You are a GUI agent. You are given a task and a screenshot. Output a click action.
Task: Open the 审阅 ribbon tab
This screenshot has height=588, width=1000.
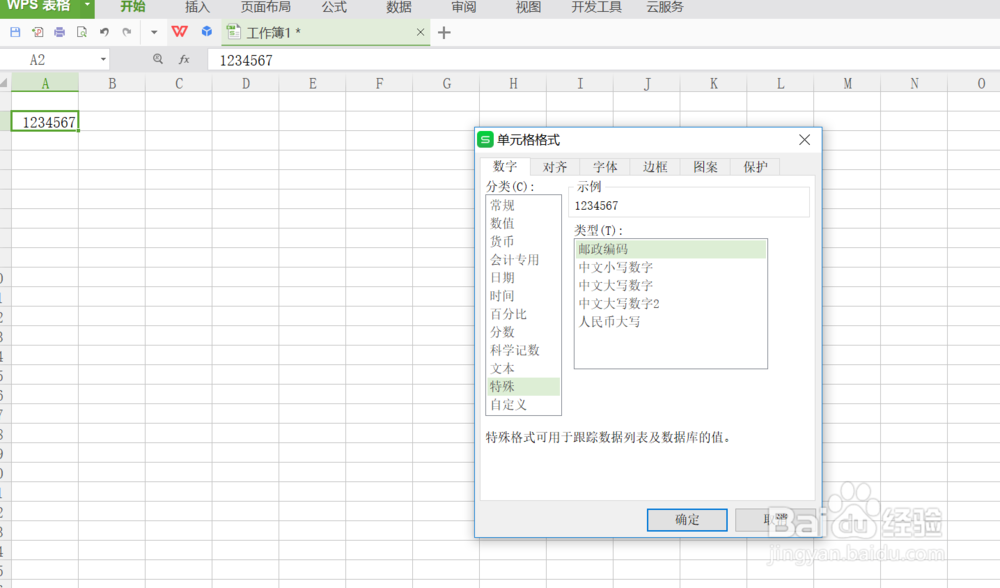point(464,7)
